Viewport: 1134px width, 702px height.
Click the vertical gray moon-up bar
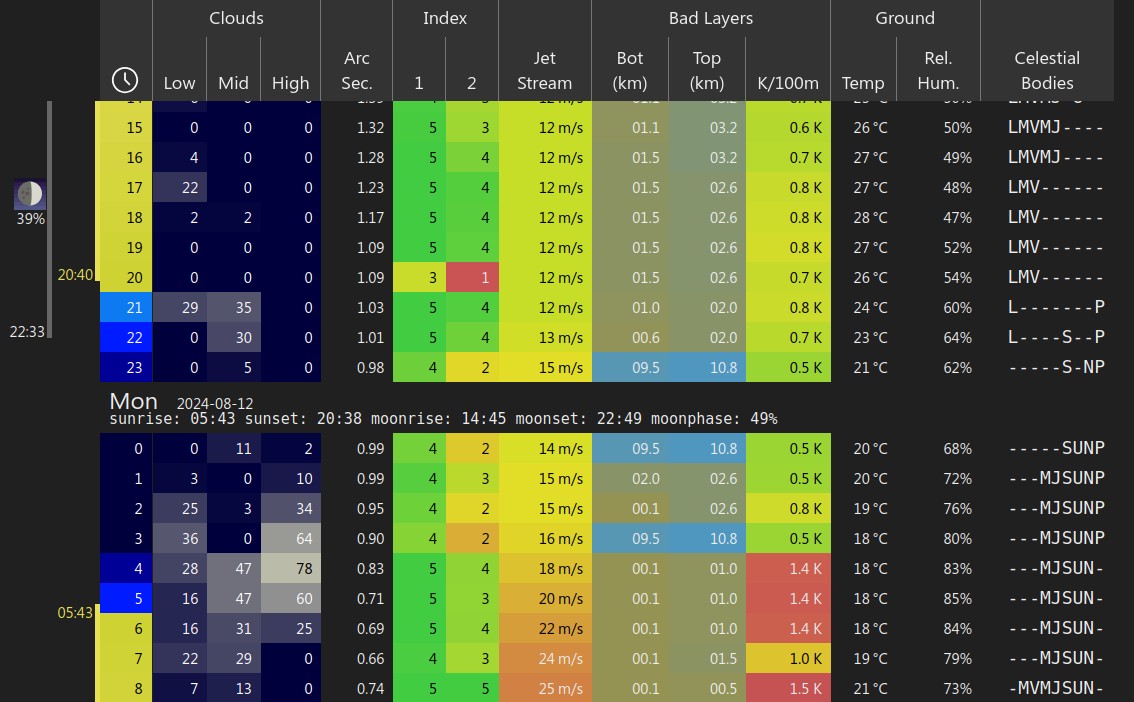(49, 220)
